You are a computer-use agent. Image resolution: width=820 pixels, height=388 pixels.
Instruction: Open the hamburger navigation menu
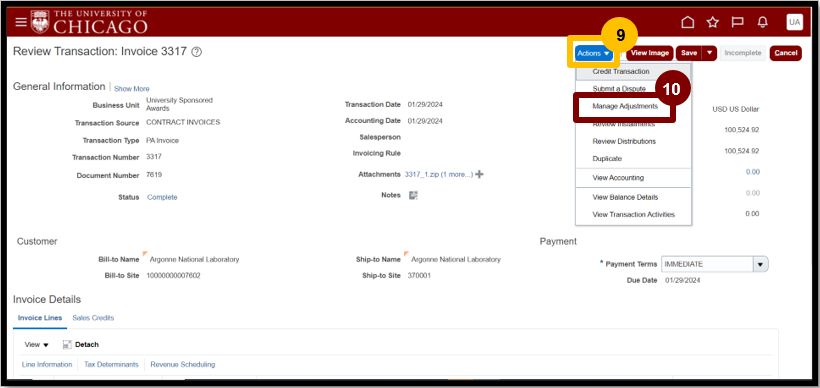(20, 22)
